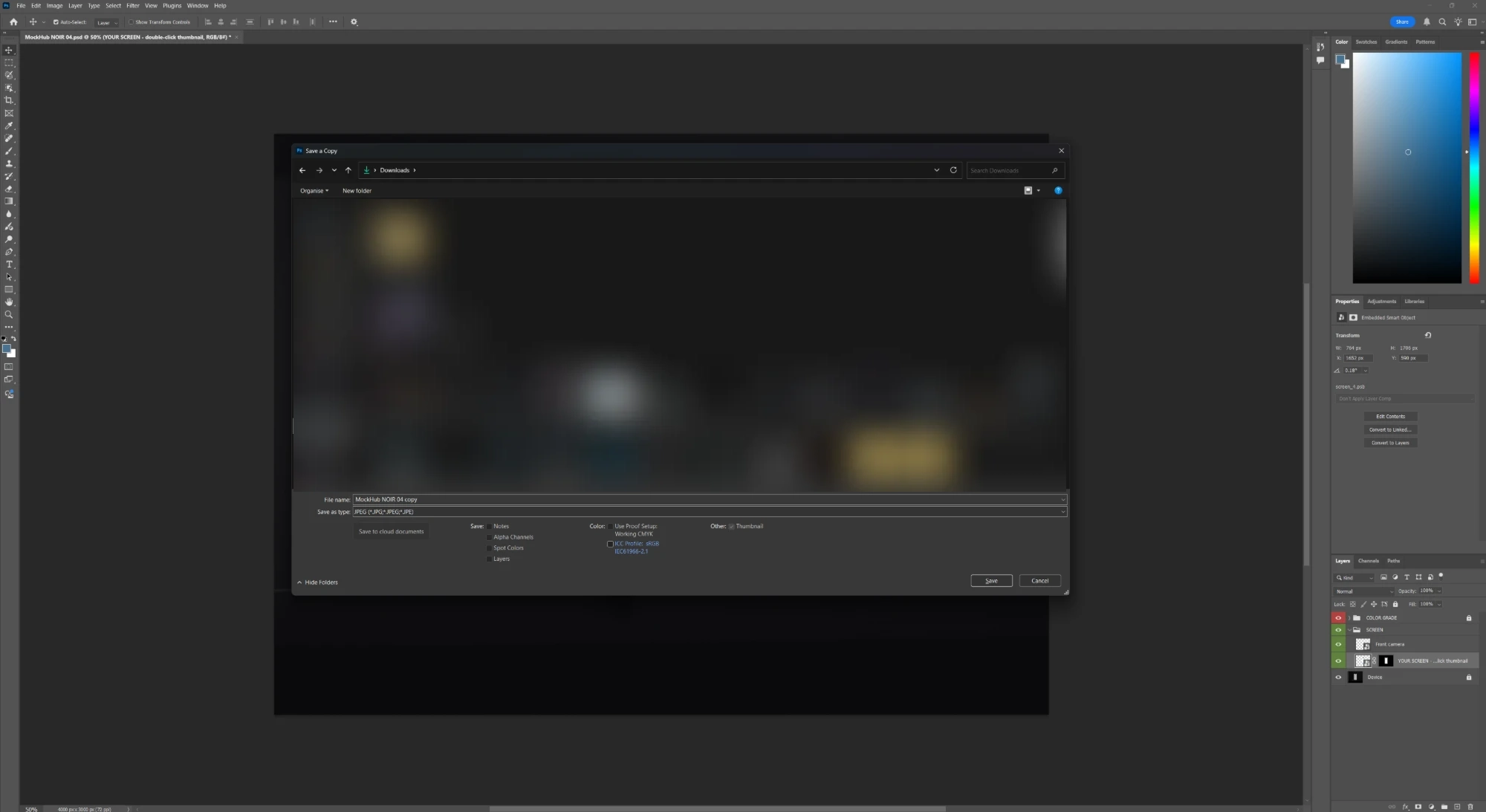Open help in the Save a Copy dialog
The width and height of the screenshot is (1486, 812).
(x=1058, y=190)
